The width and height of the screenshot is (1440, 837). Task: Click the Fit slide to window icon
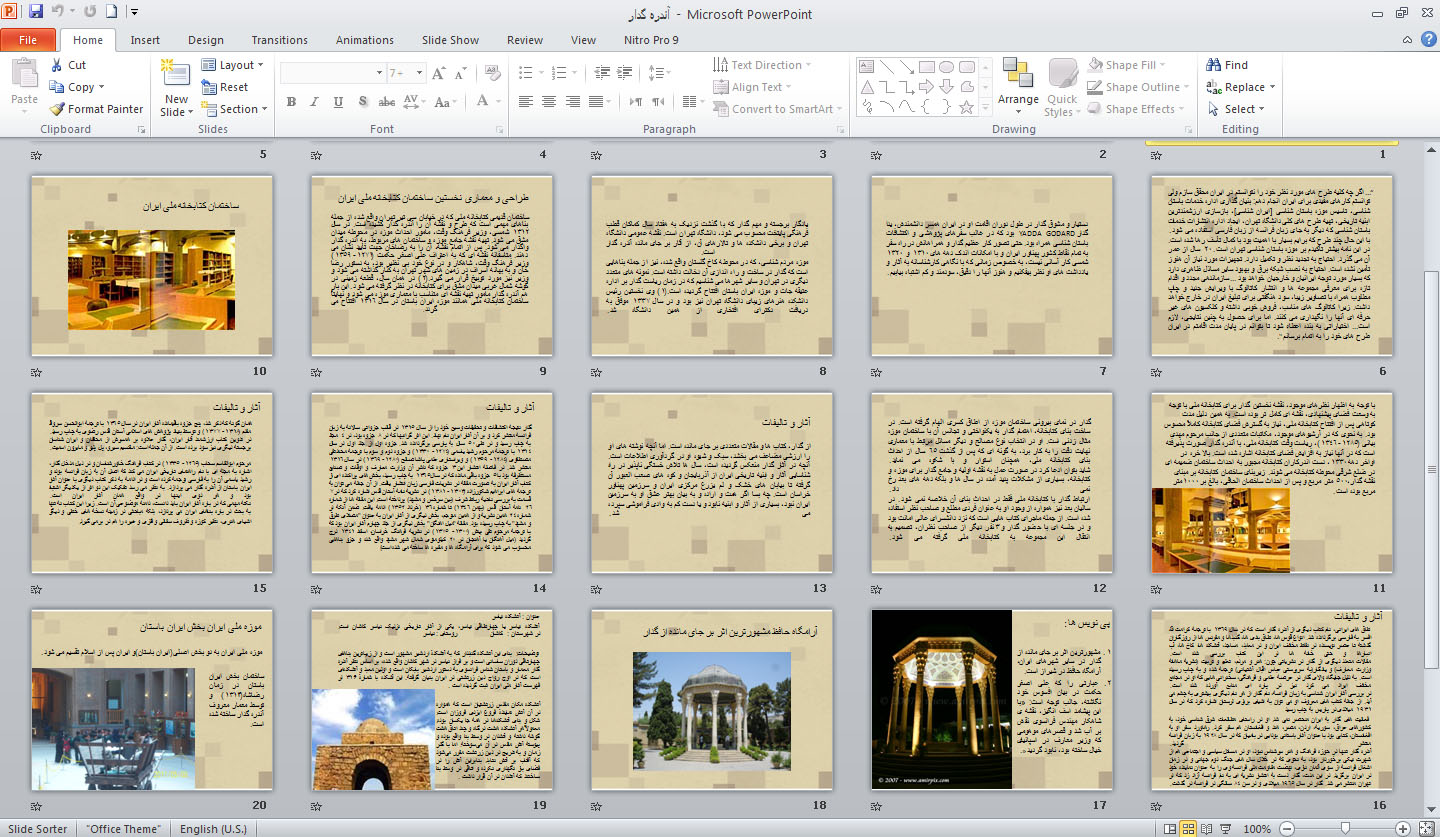click(x=1428, y=829)
